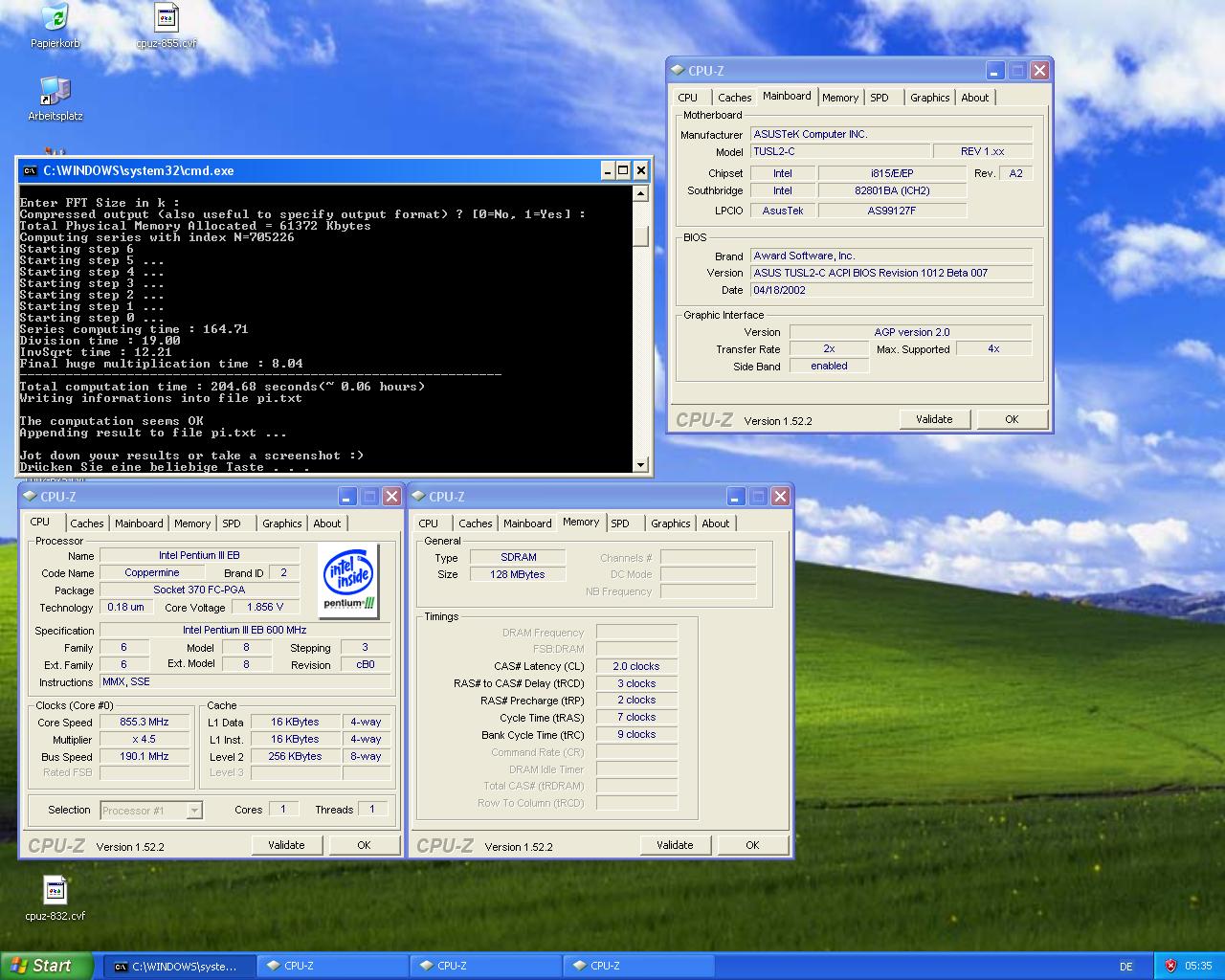Screen dimensions: 1225x980
Task: Click the down scroll arrow in cmd window
Action: click(640, 464)
